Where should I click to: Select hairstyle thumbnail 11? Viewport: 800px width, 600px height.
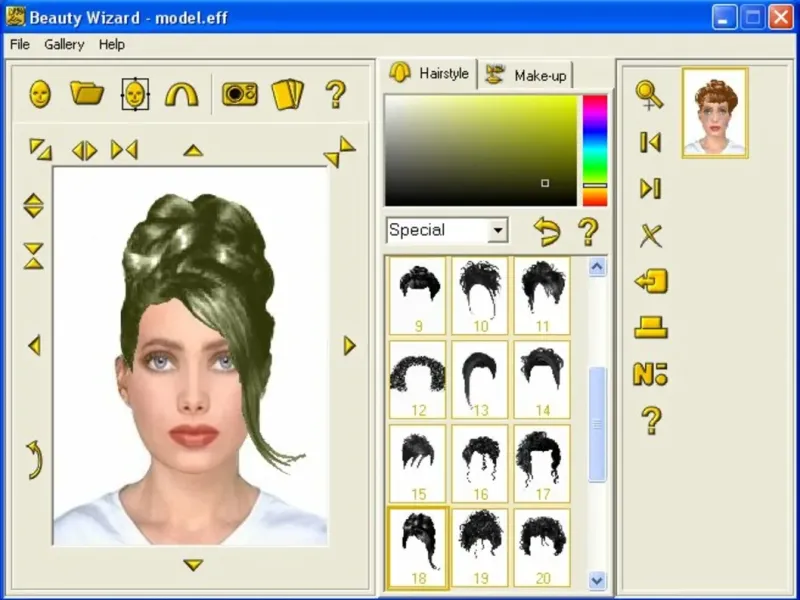[x=542, y=296]
